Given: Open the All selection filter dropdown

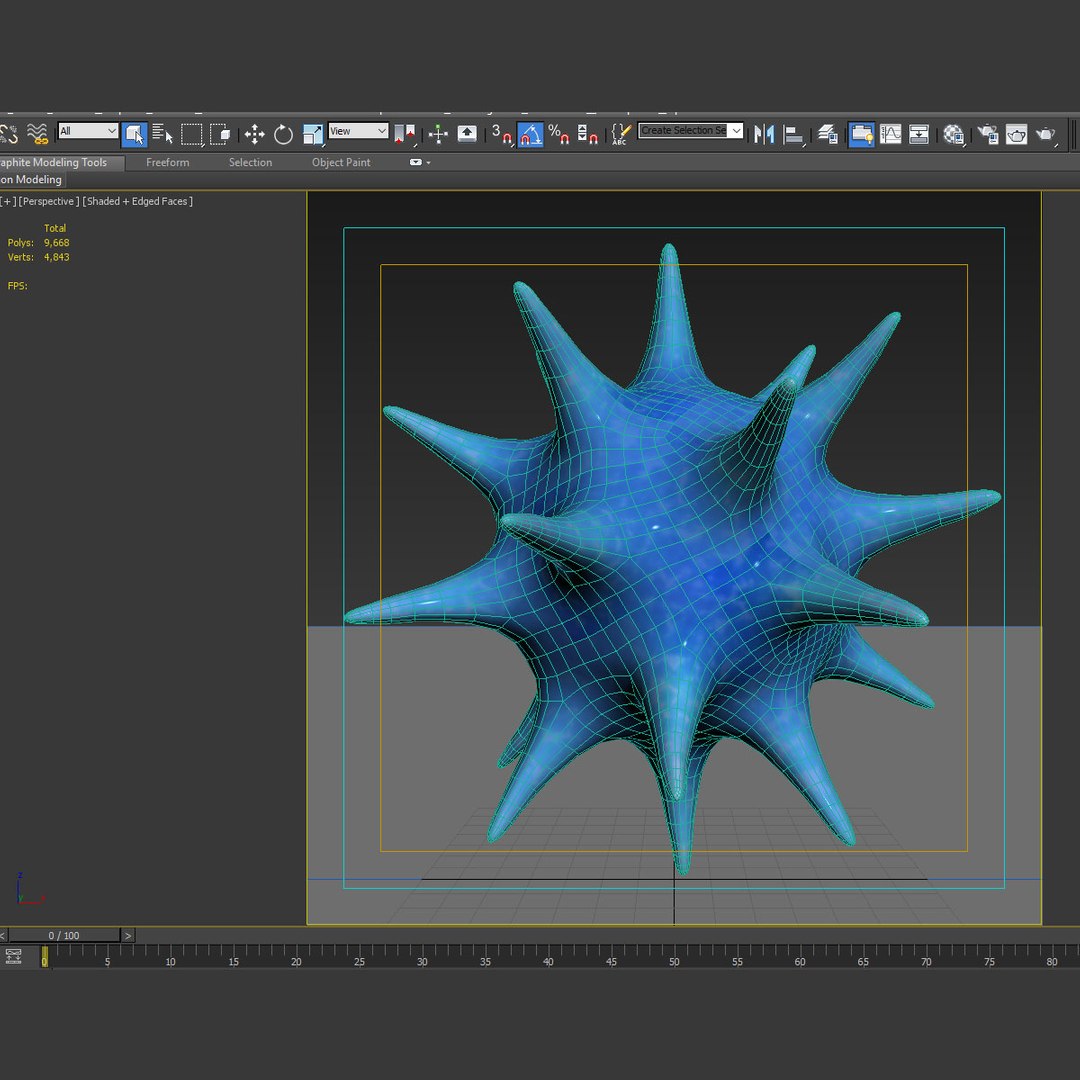Looking at the screenshot, I should pos(88,131).
